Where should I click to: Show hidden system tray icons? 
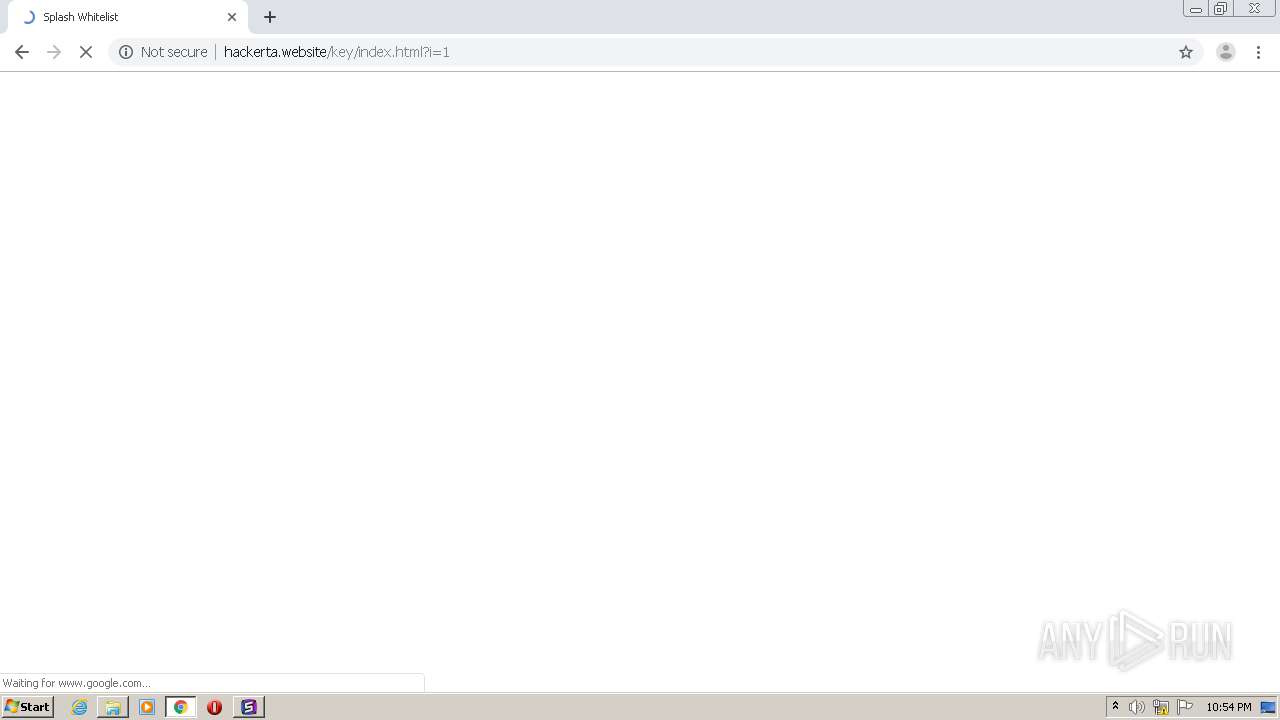(1116, 707)
